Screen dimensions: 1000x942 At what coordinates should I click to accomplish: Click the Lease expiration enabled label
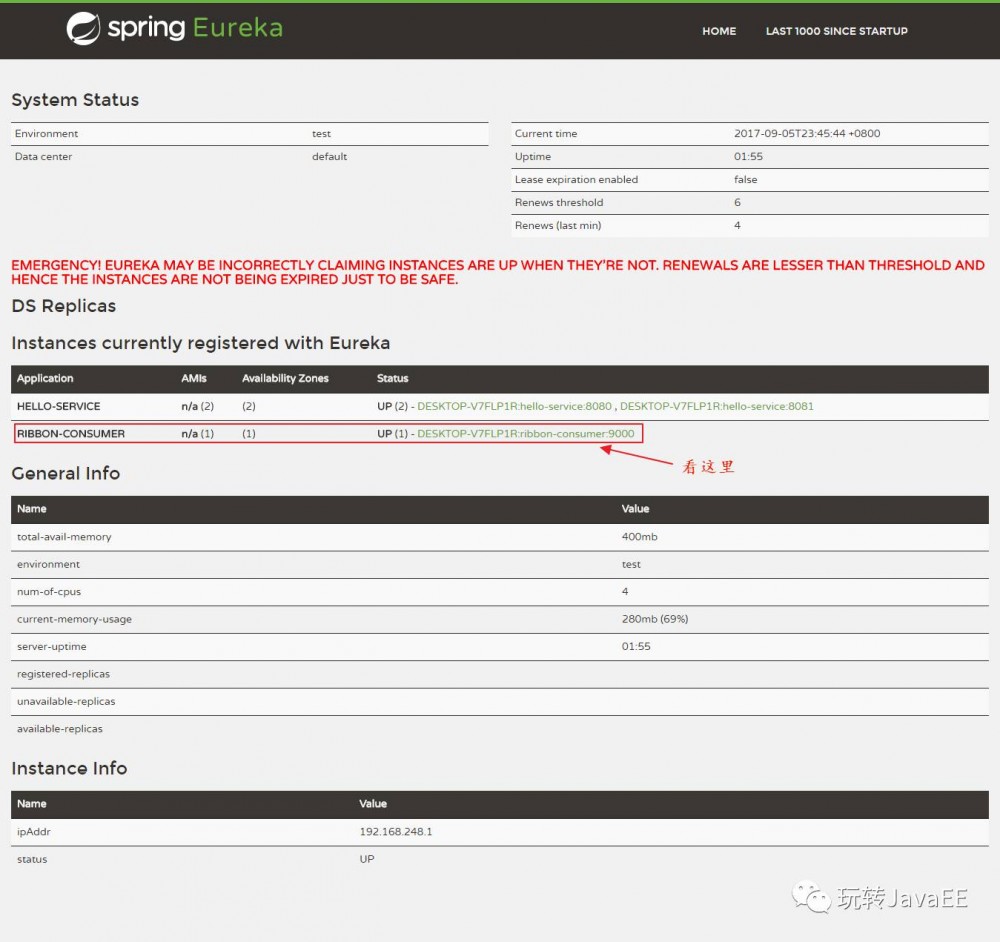point(576,179)
